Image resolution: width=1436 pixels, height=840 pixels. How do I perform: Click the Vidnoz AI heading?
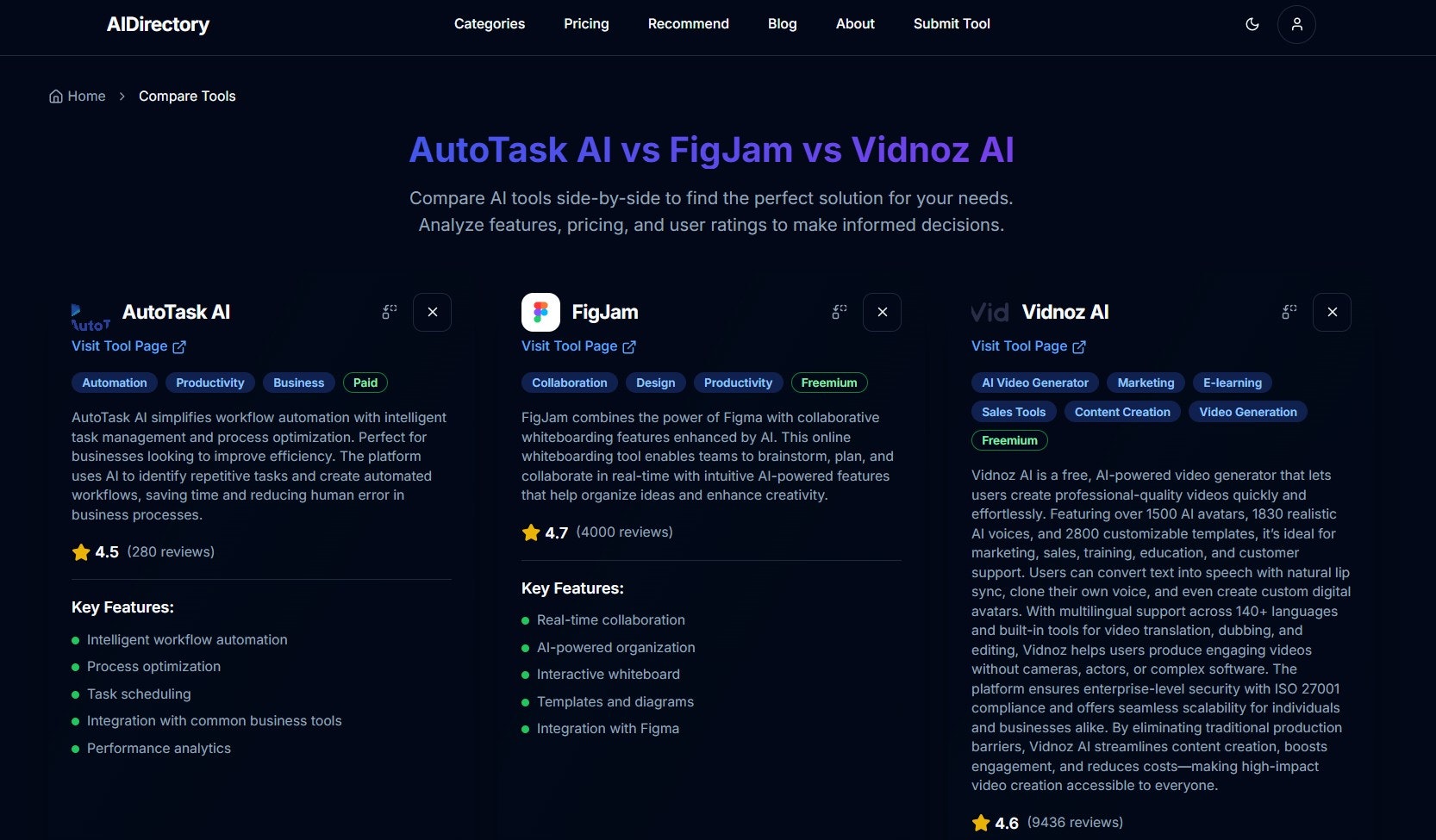coord(1065,312)
